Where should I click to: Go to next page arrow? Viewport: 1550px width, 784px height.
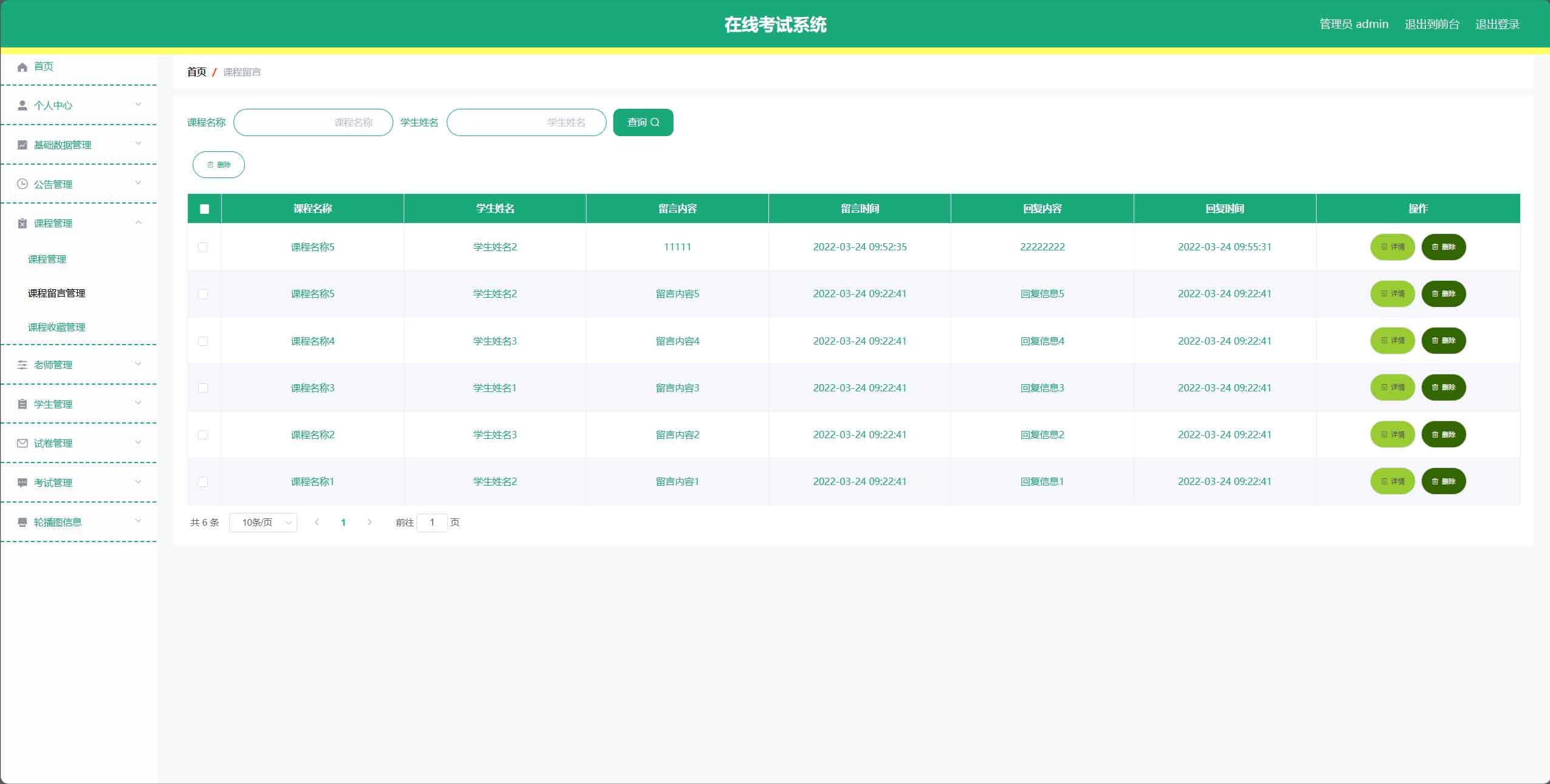pos(370,522)
